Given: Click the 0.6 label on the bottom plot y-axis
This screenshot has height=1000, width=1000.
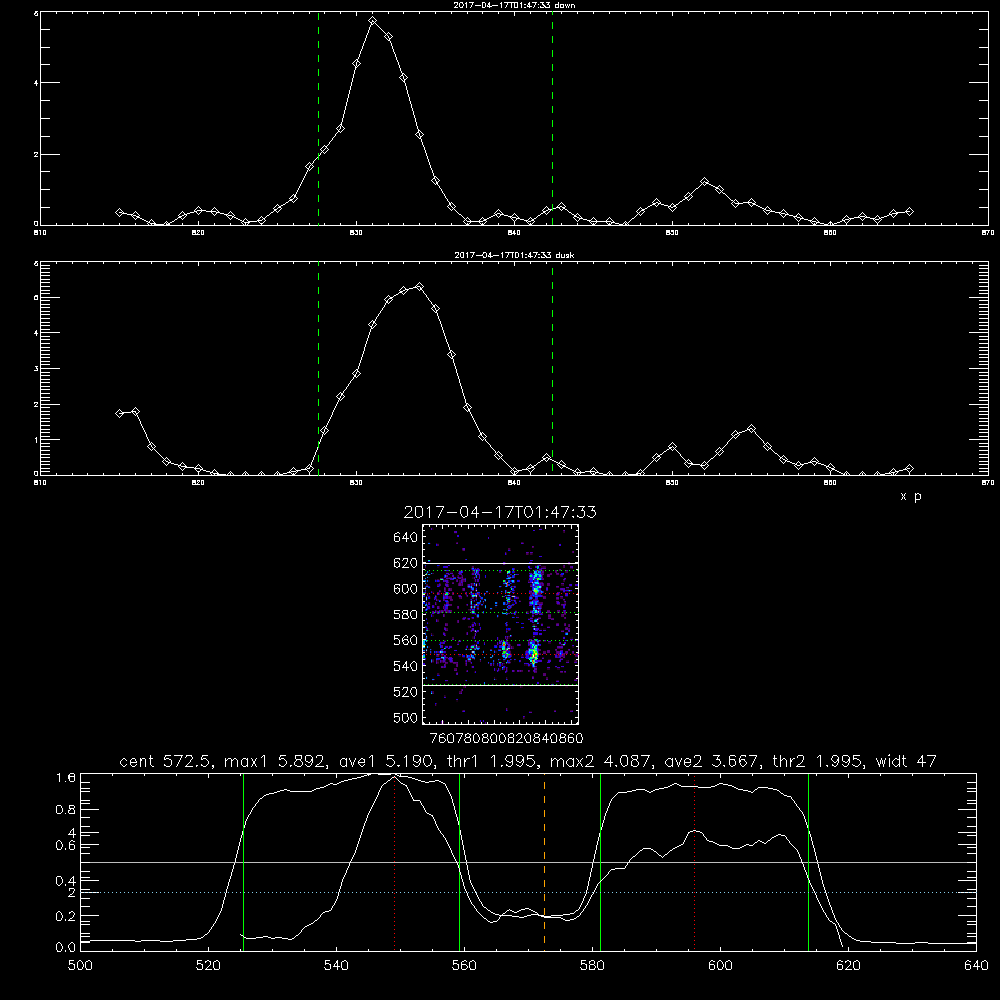Looking at the screenshot, I should (66, 846).
